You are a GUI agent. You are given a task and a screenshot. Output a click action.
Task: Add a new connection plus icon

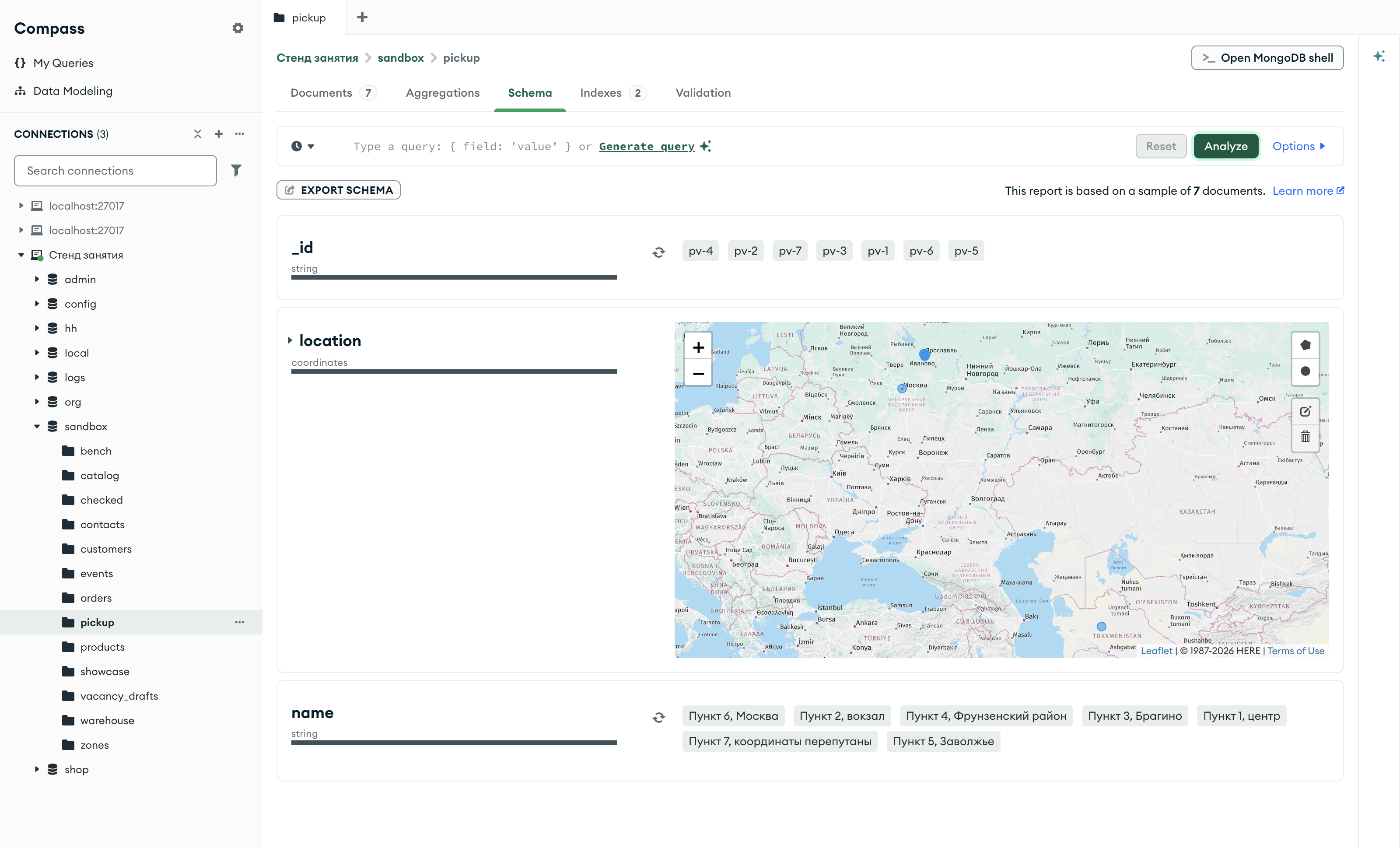(219, 133)
